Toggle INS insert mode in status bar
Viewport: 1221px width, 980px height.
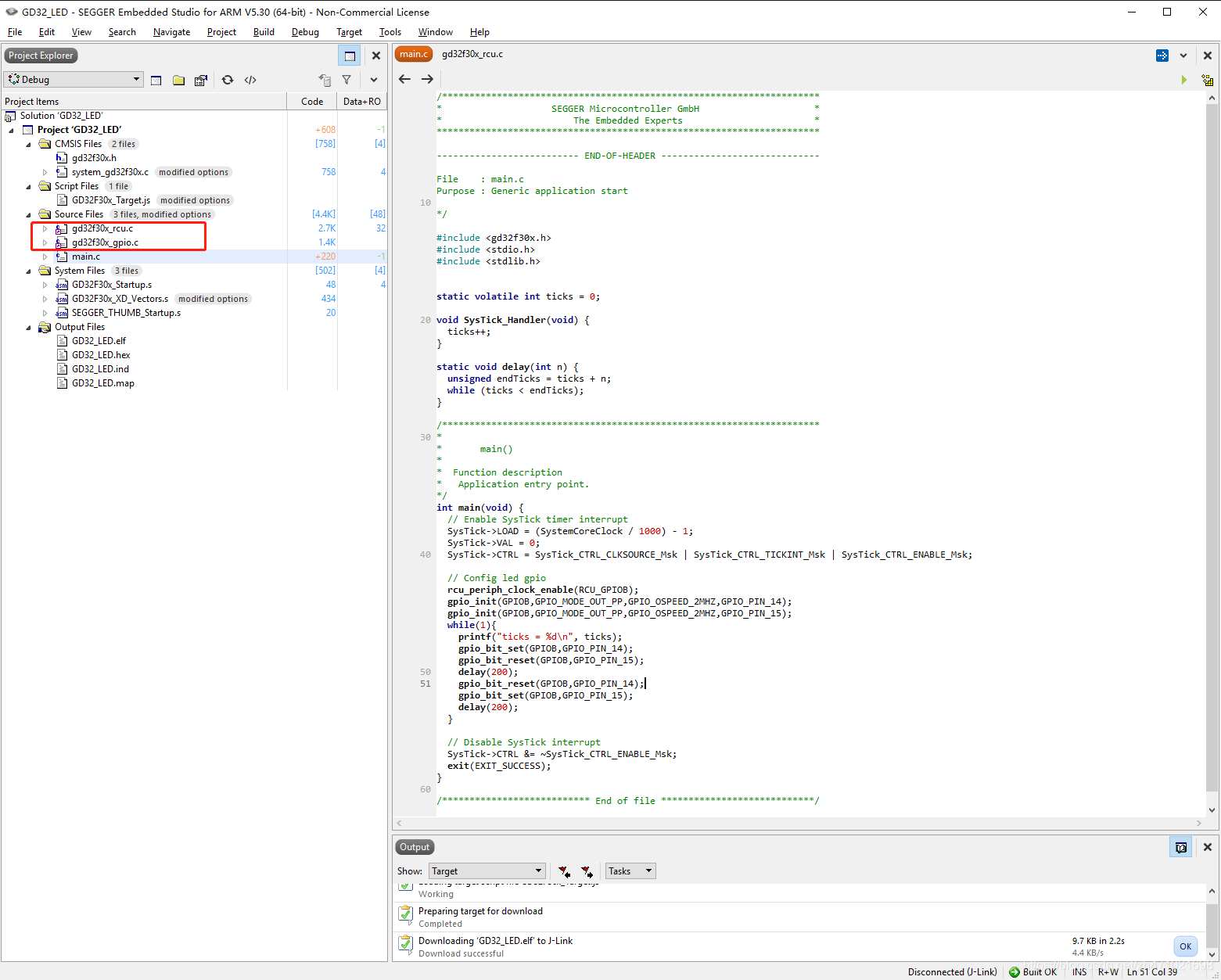1079,972
